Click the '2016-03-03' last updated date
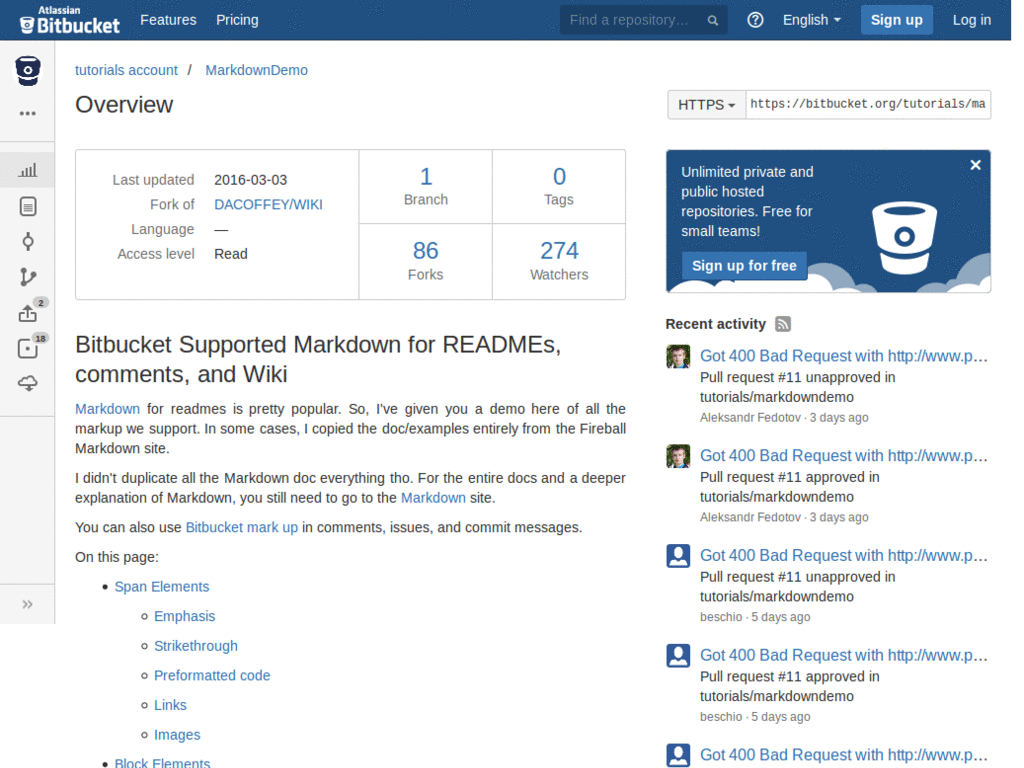The width and height of the screenshot is (1024, 768). [251, 180]
